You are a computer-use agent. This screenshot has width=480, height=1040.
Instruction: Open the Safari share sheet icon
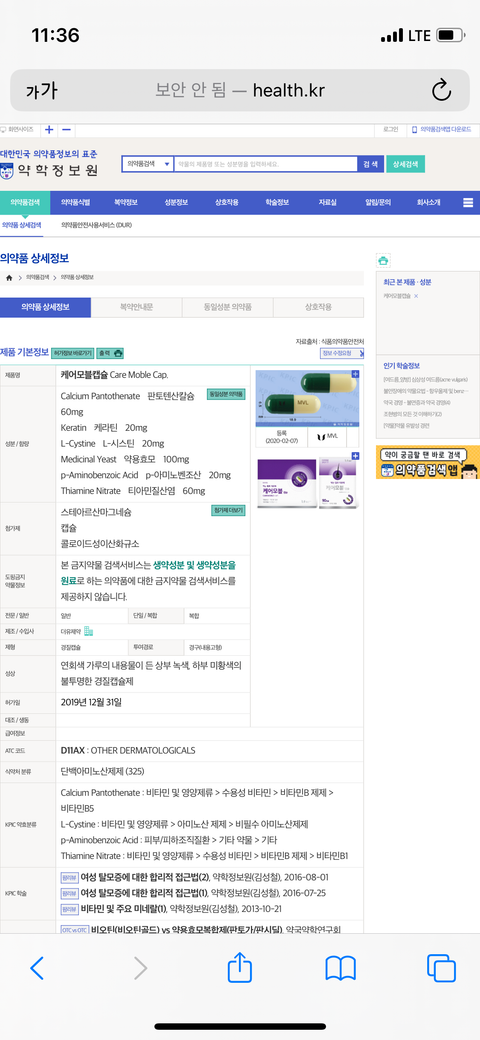[x=240, y=968]
